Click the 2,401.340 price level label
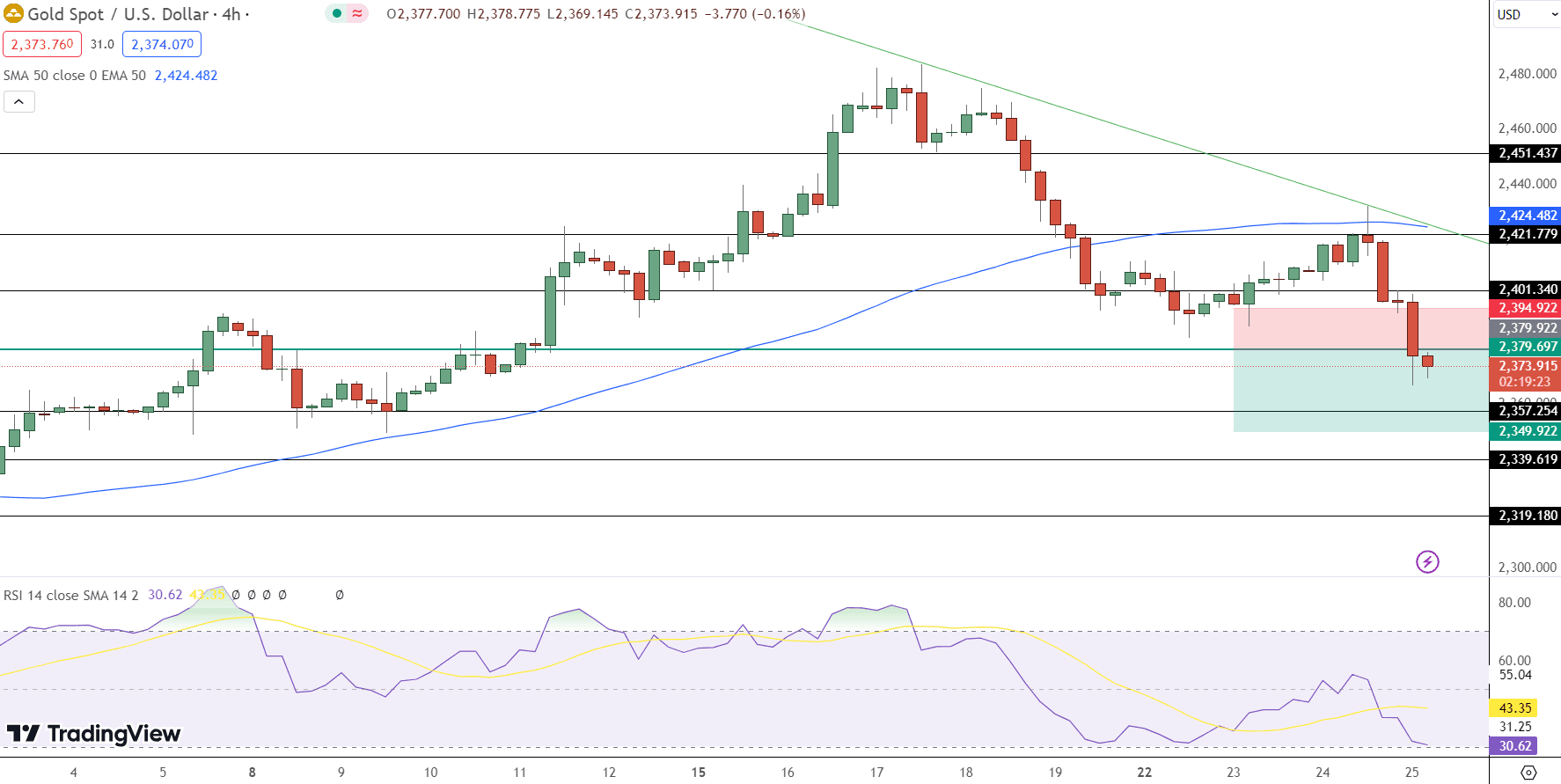The width and height of the screenshot is (1561, 784). (1525, 289)
